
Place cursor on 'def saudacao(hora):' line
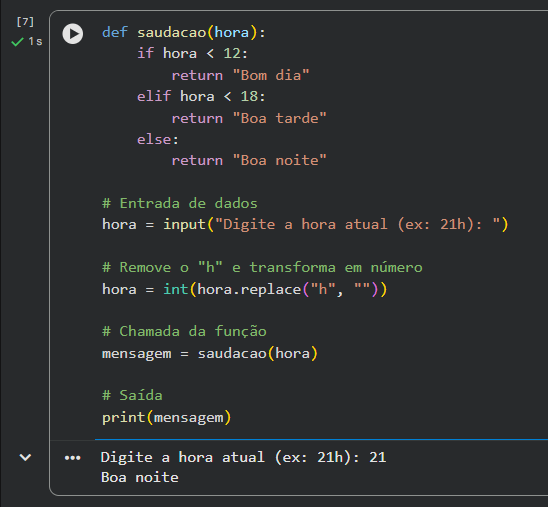(x=184, y=32)
